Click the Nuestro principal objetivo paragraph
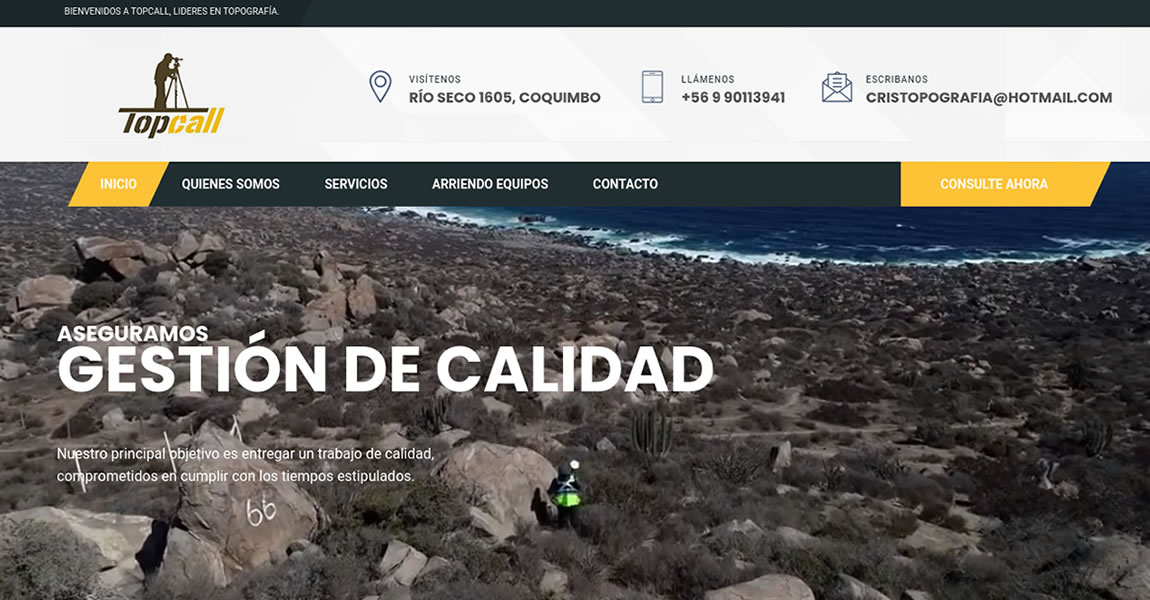Image resolution: width=1150 pixels, height=600 pixels. click(246, 465)
